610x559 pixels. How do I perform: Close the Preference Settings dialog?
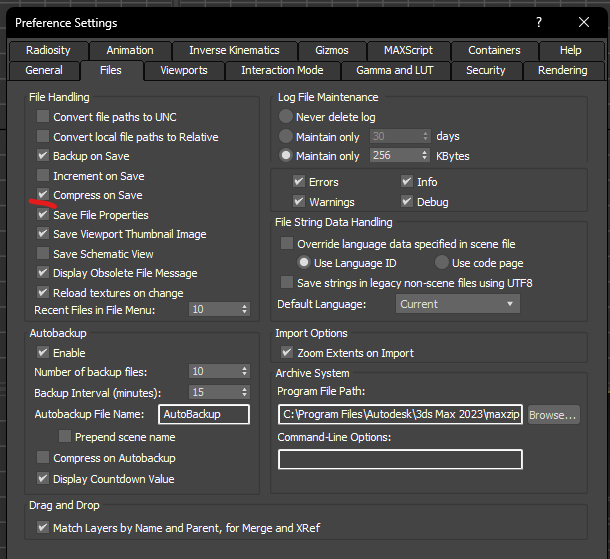pos(585,22)
